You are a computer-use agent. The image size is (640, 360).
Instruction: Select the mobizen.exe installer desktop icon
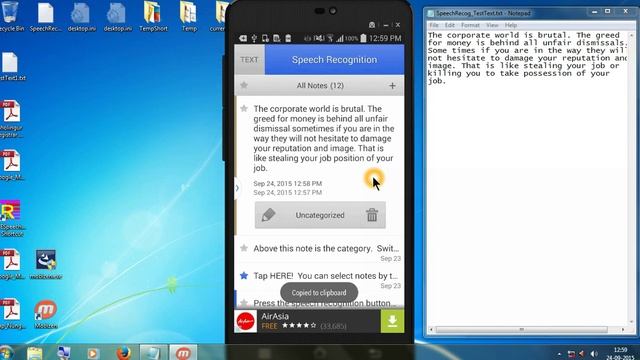click(46, 264)
